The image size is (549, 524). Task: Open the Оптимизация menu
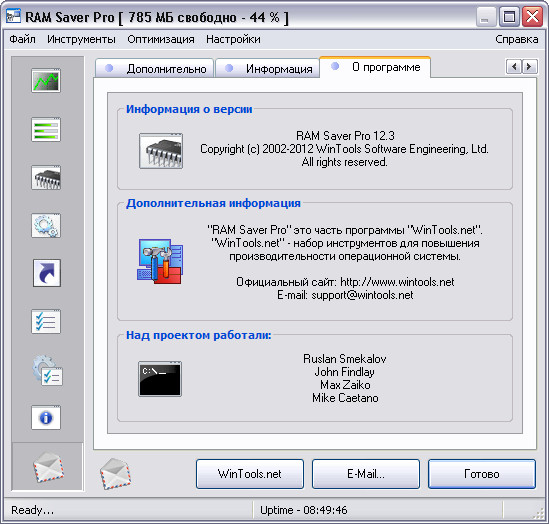[161, 39]
